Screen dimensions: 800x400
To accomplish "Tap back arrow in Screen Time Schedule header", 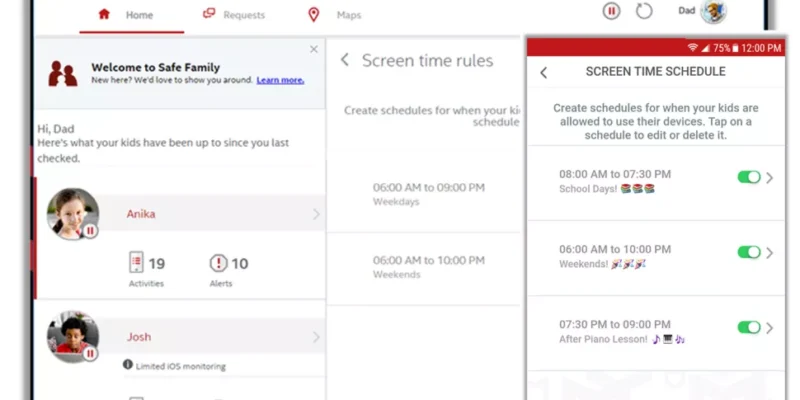I will click(x=544, y=72).
